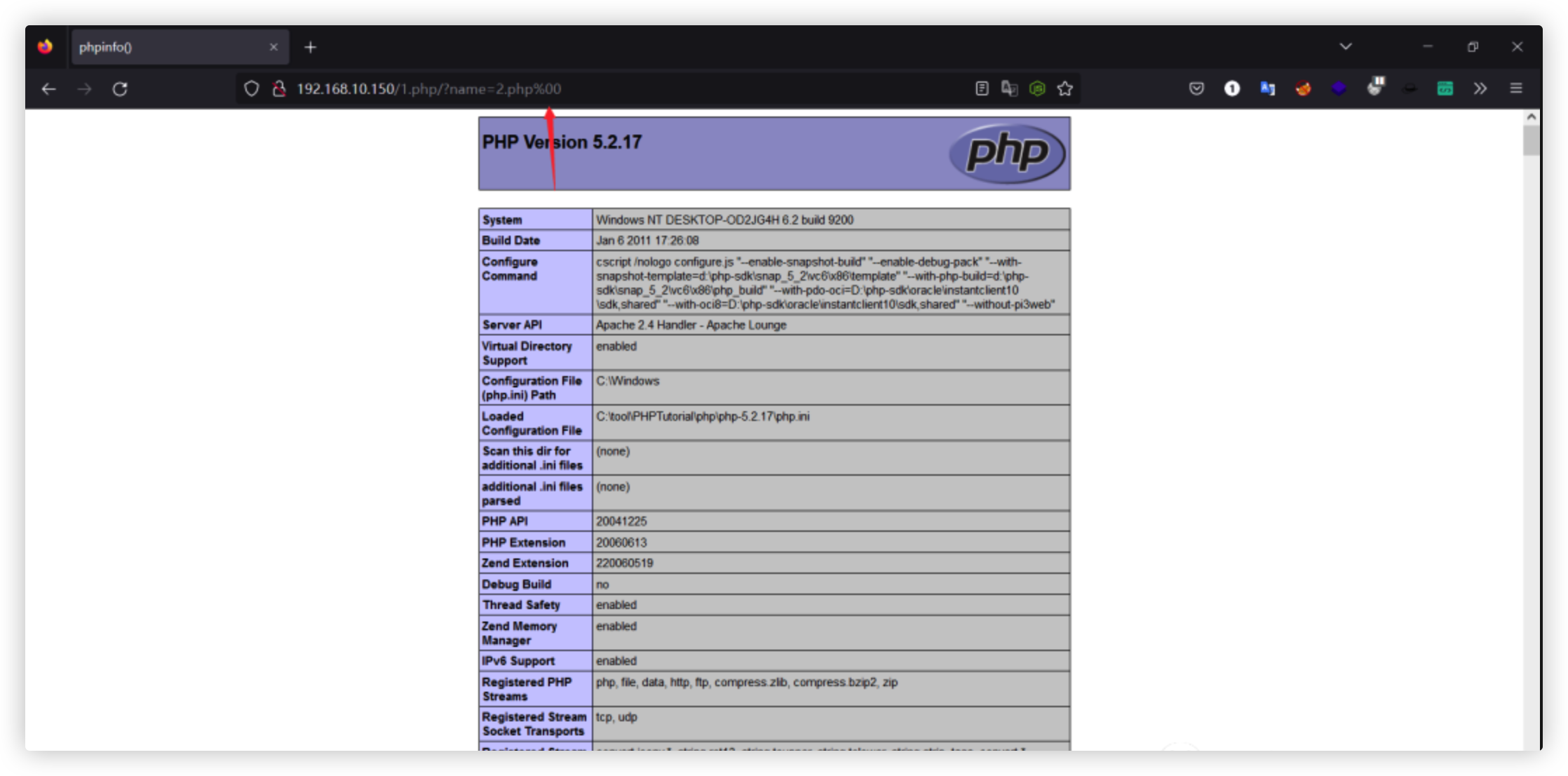Open Google Translate extension icon
This screenshot has height=776, width=1568.
(x=1267, y=89)
